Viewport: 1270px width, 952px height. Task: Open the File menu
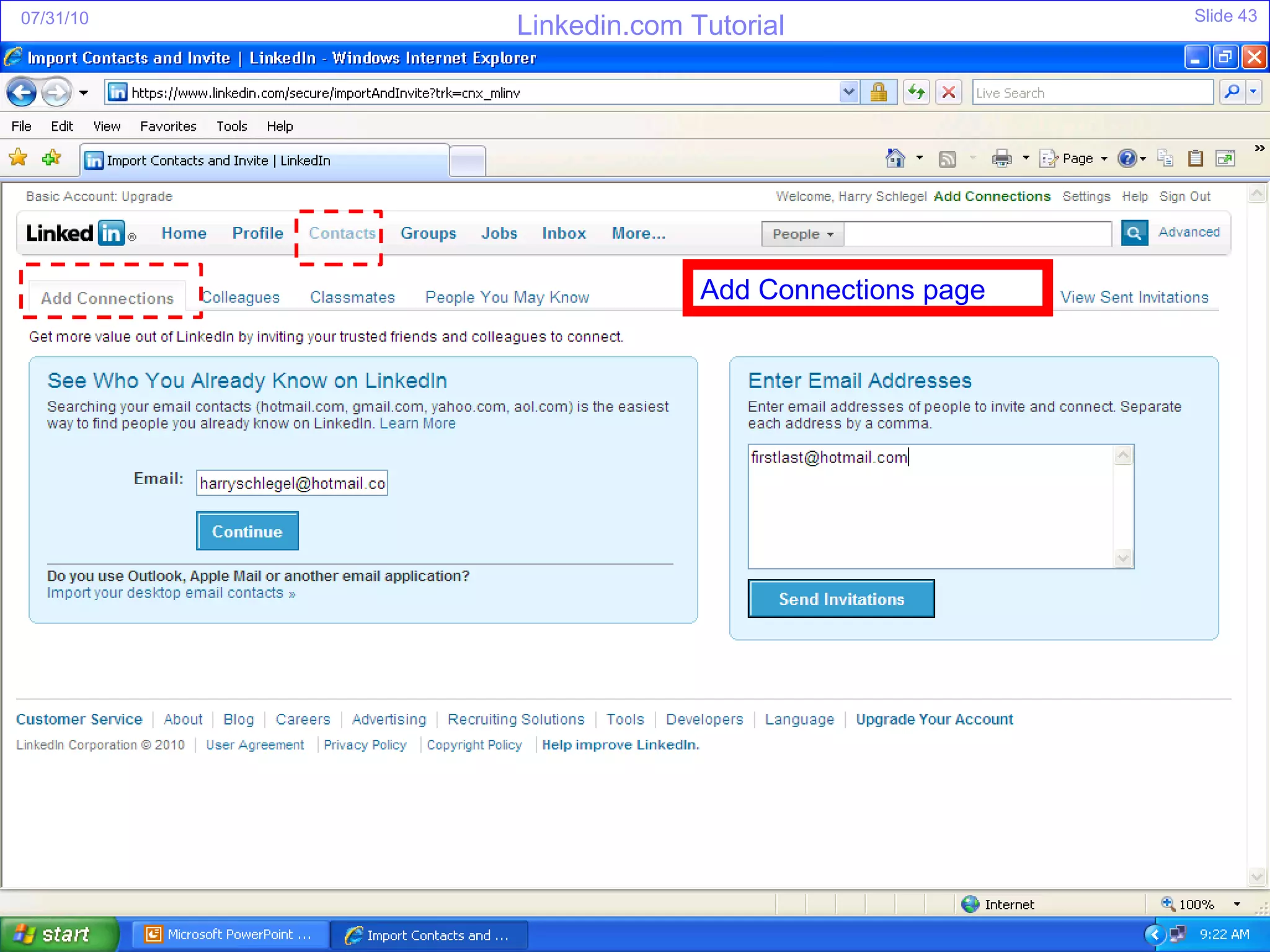point(21,126)
